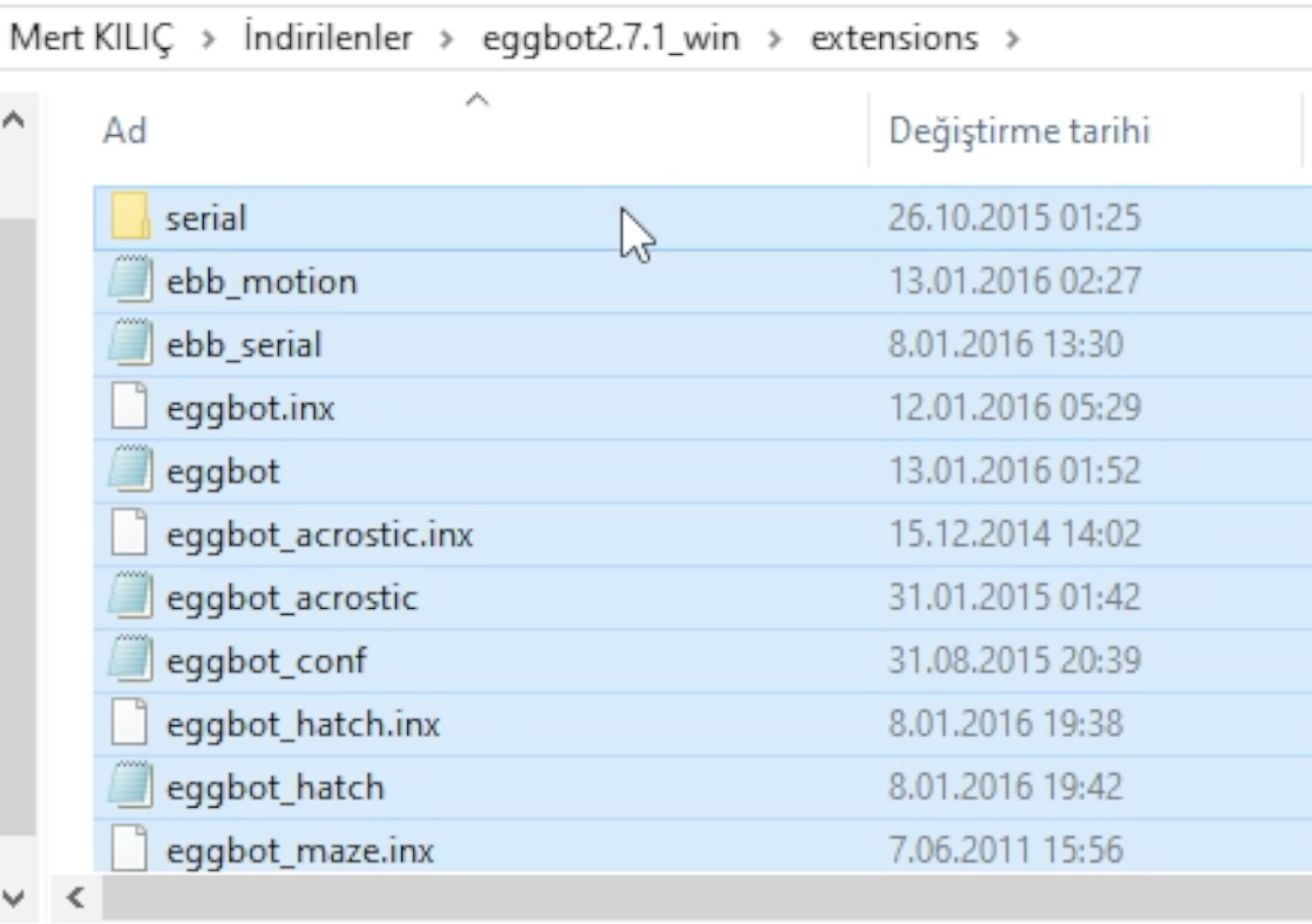Image resolution: width=1312 pixels, height=924 pixels.
Task: Click the eggbot.inx file icon
Action: tap(130, 407)
